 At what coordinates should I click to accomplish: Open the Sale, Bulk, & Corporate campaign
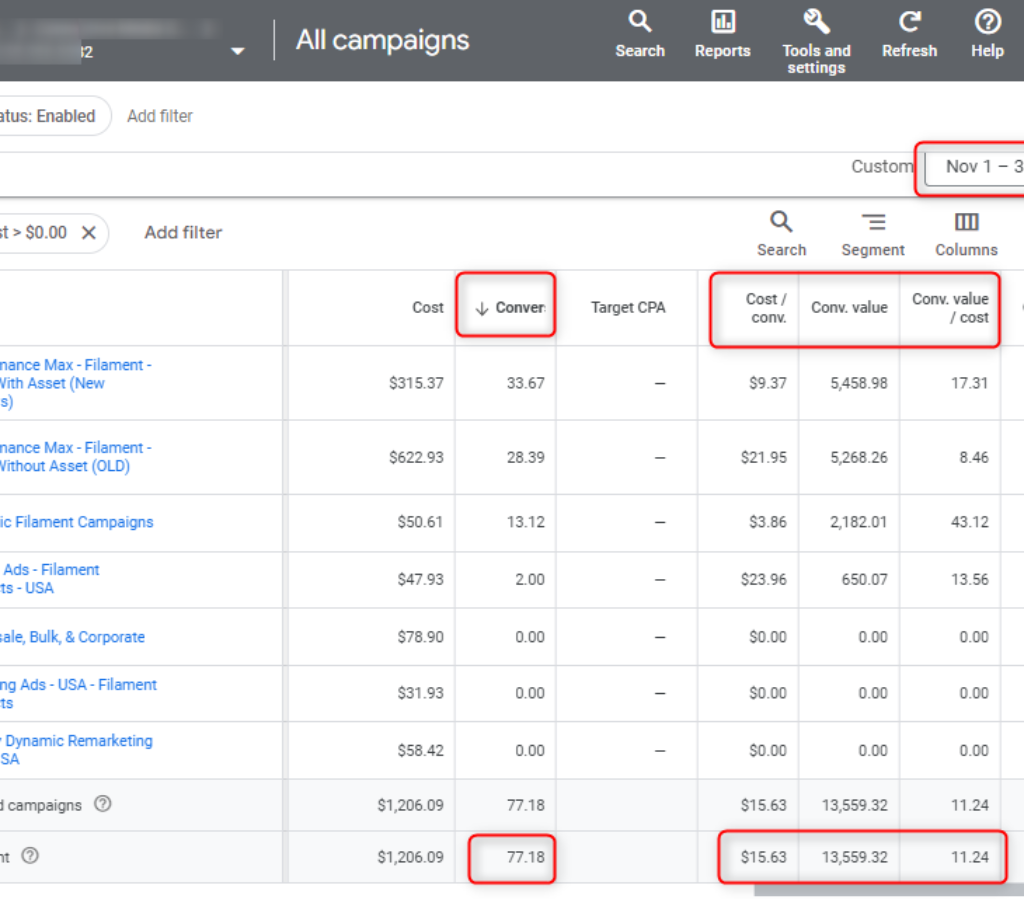coord(72,637)
